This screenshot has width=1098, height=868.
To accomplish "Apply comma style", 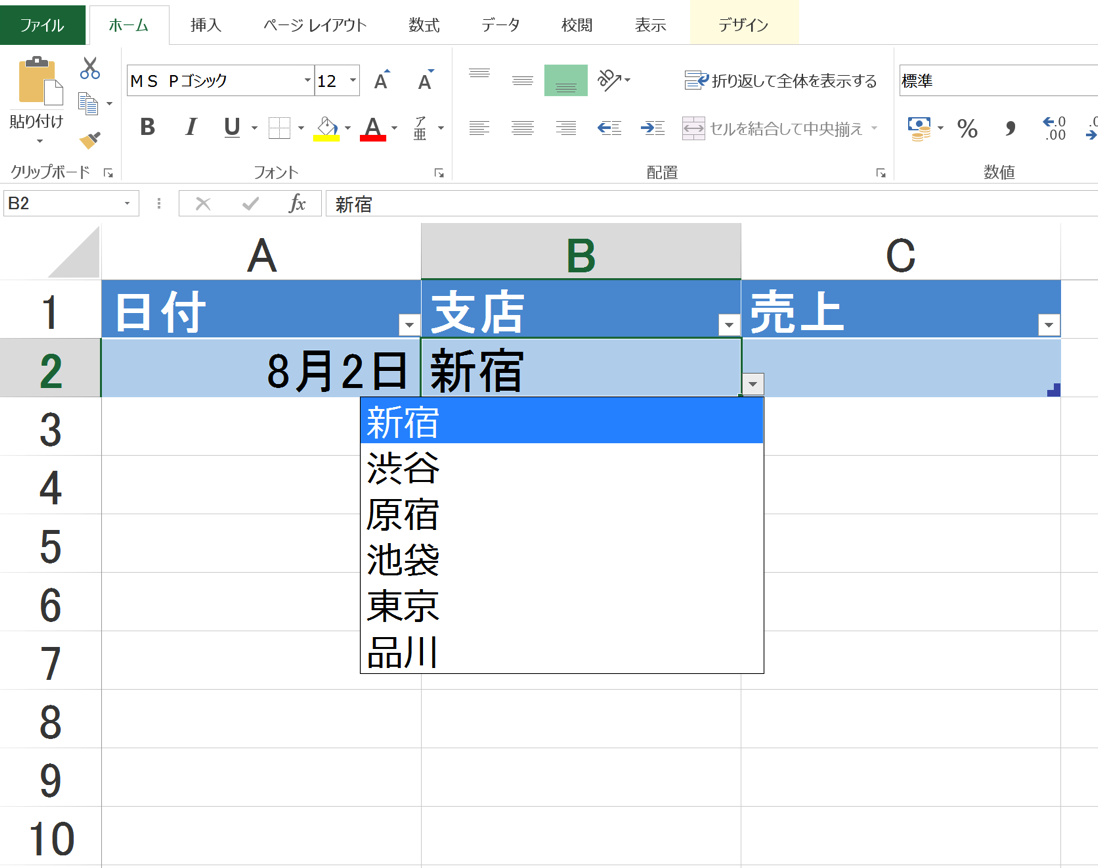I will click(x=1010, y=129).
